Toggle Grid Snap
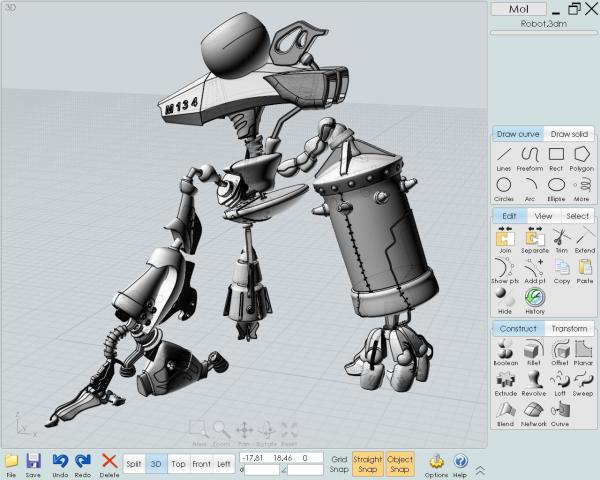The width and height of the screenshot is (600, 480). coord(339,464)
